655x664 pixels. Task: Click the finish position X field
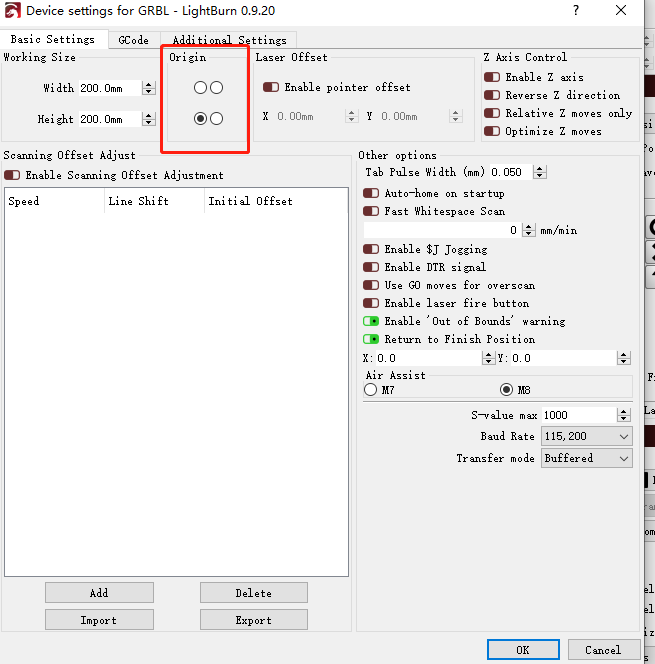(428, 358)
